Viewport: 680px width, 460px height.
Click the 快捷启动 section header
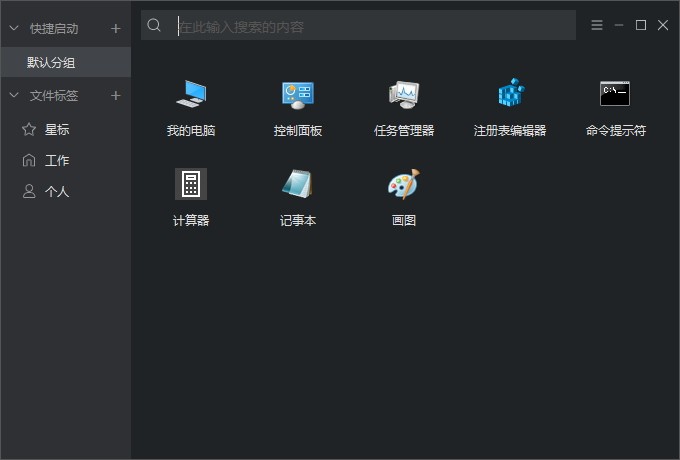coord(54,29)
